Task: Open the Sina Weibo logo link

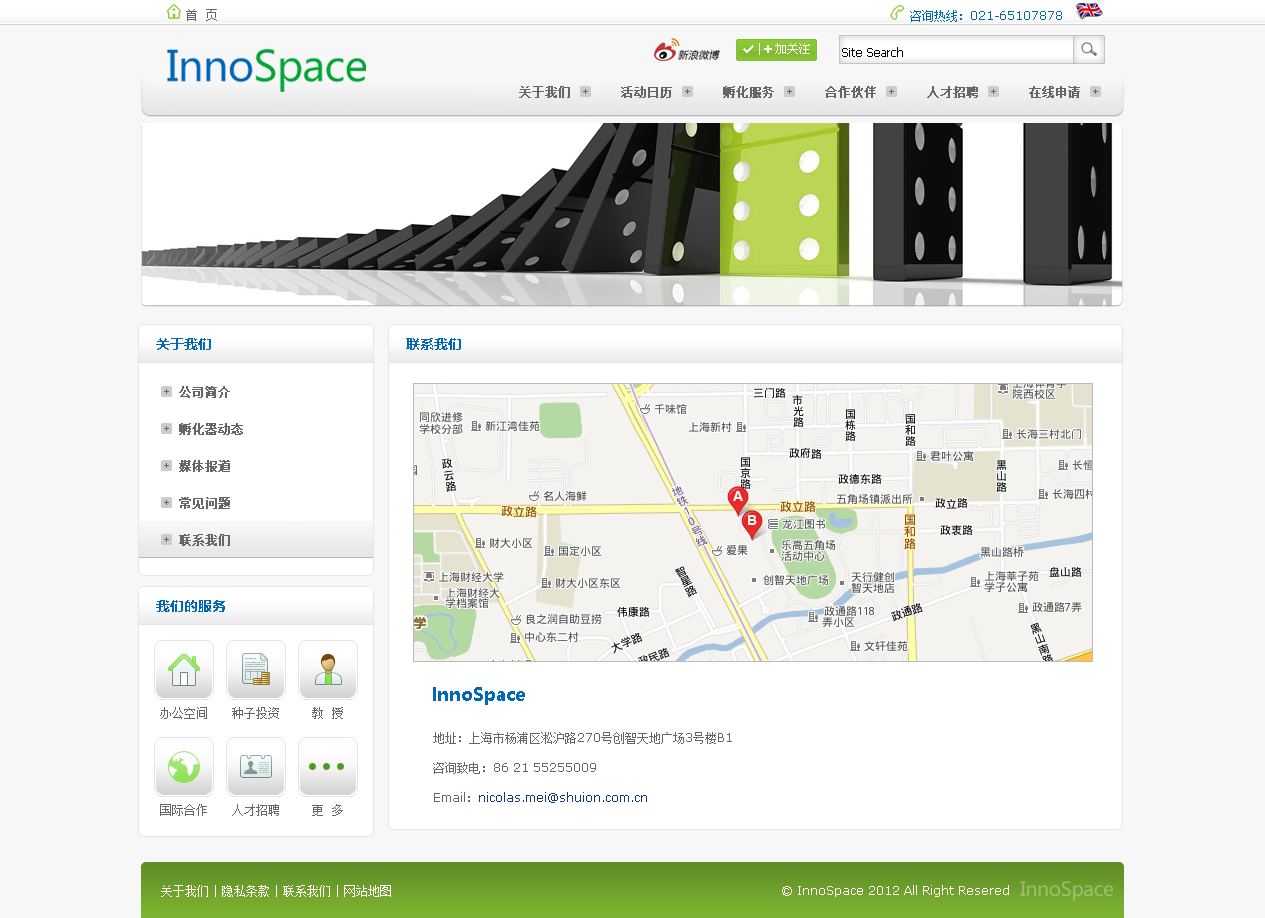Action: pos(686,51)
